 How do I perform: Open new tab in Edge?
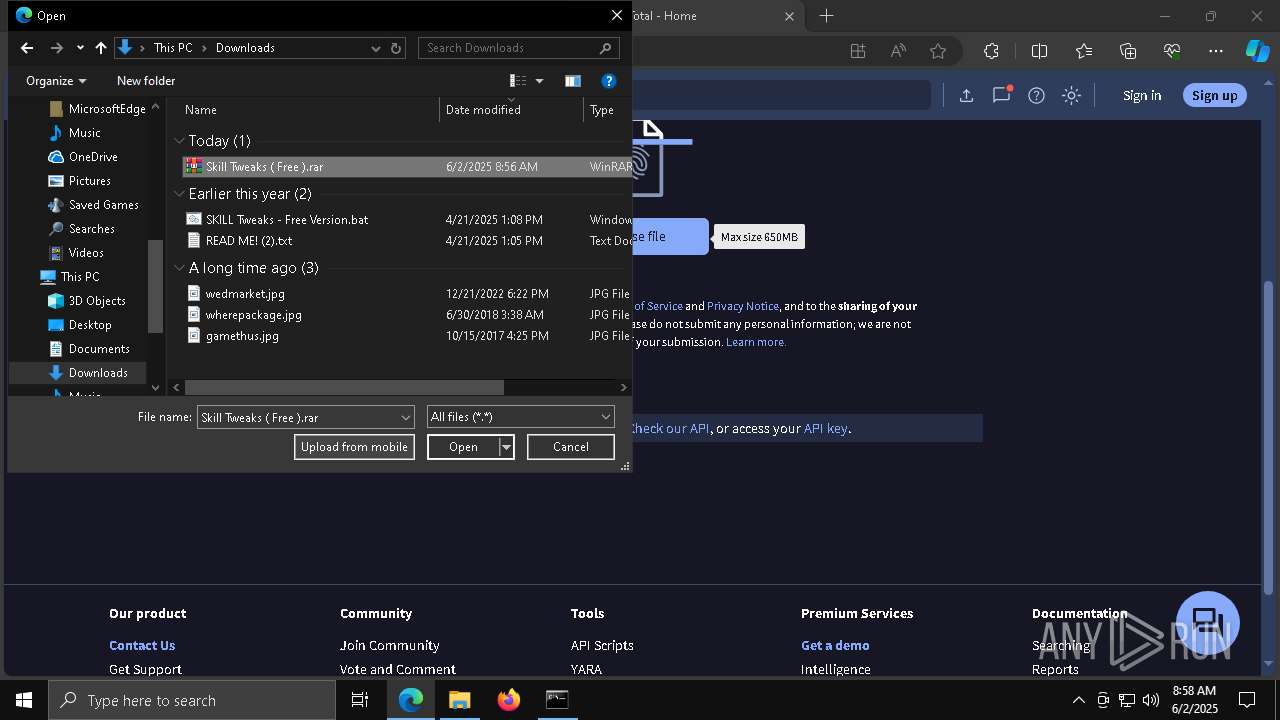tap(826, 16)
